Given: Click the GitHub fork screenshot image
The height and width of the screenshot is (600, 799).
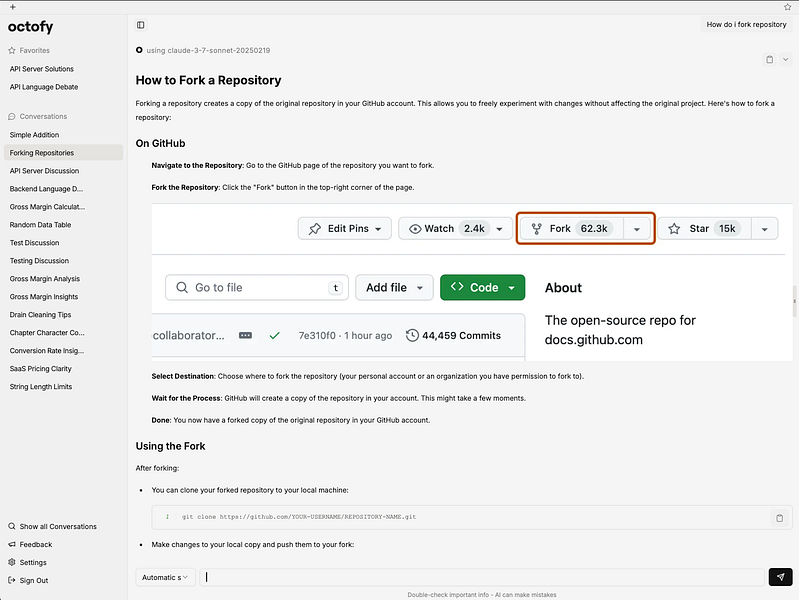Looking at the screenshot, I should pos(465,283).
